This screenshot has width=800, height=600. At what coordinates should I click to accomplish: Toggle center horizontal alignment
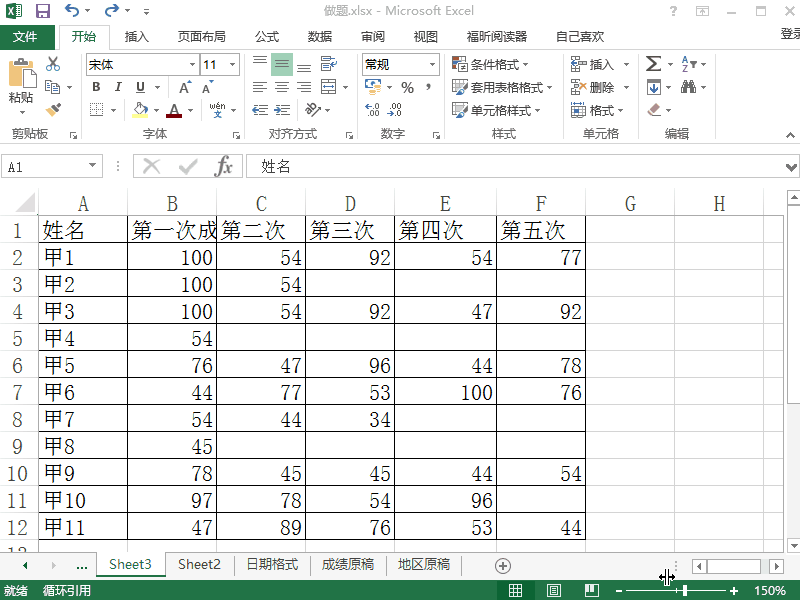(282, 87)
